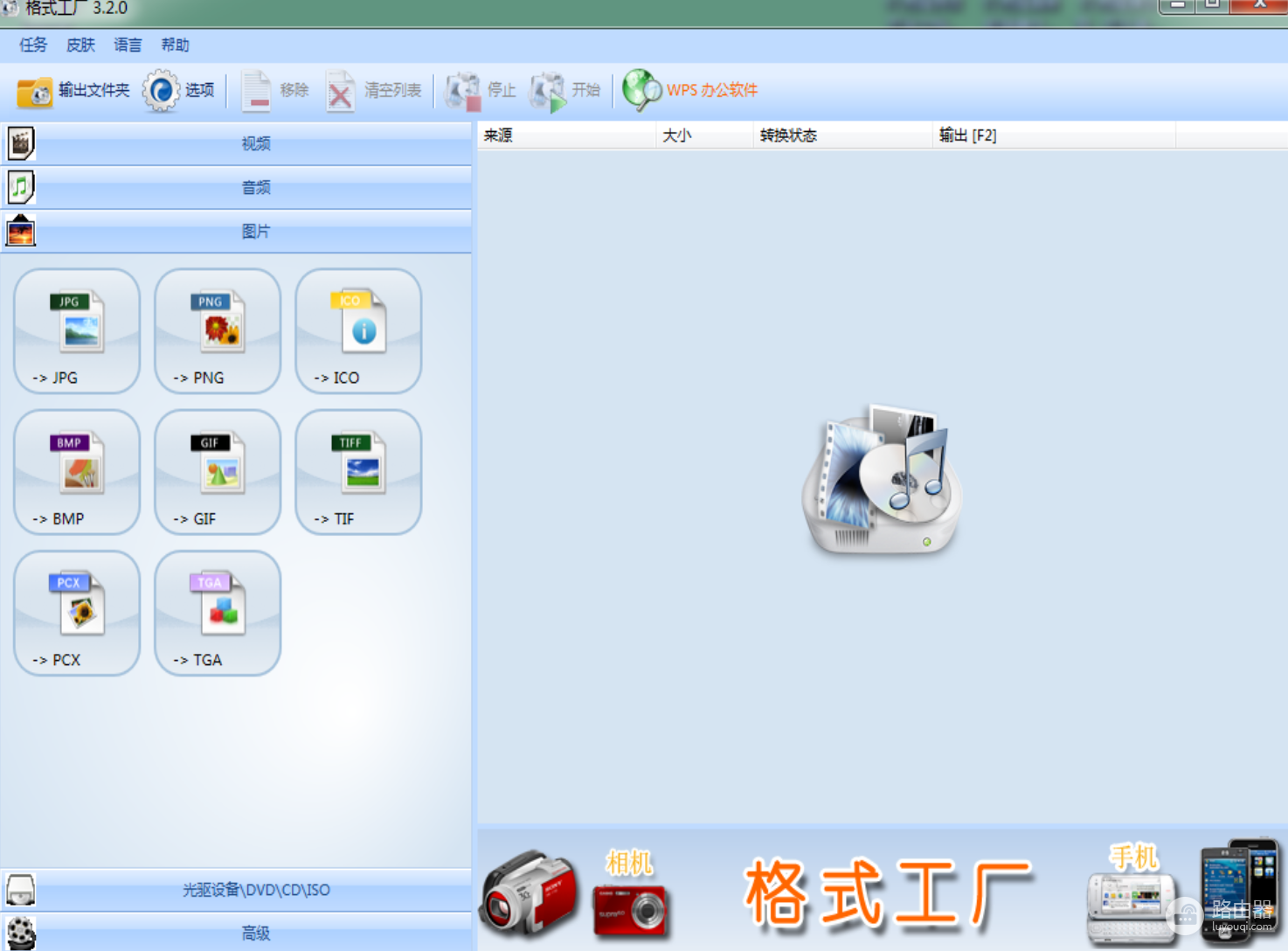Select the -> GIF conversion icon

click(x=218, y=472)
